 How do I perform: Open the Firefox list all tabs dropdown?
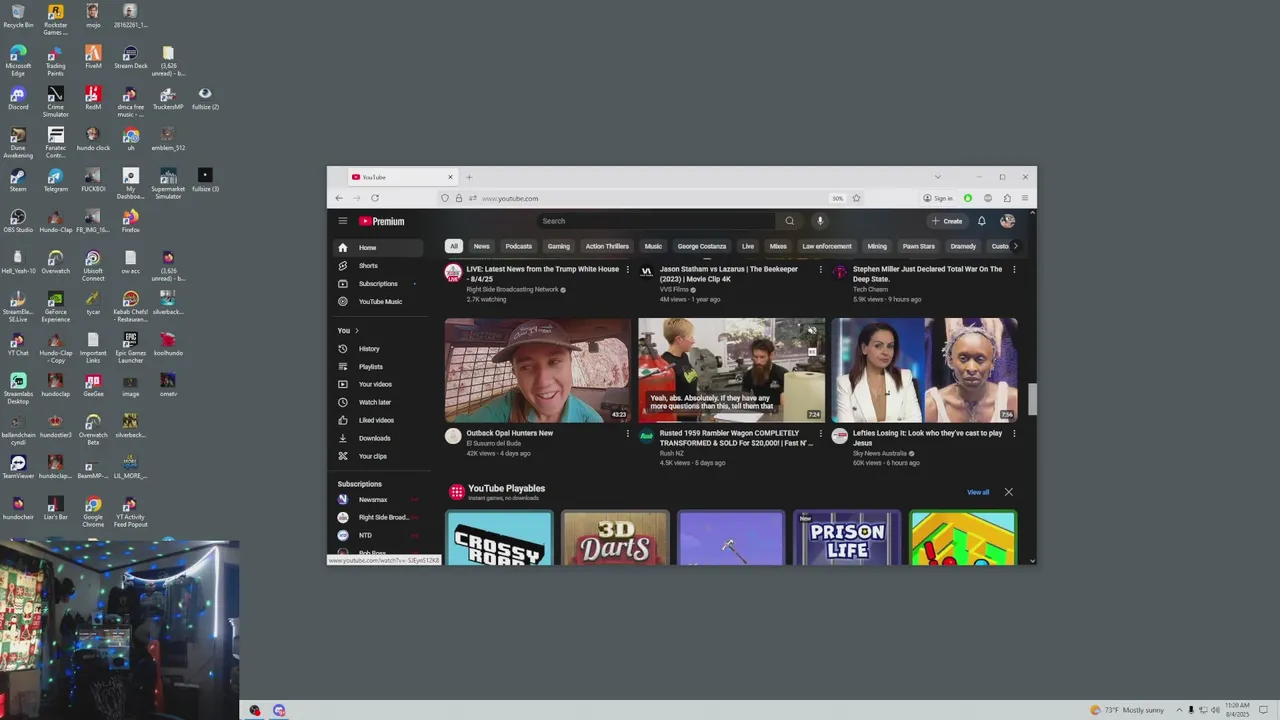pyautogui.click(x=937, y=177)
